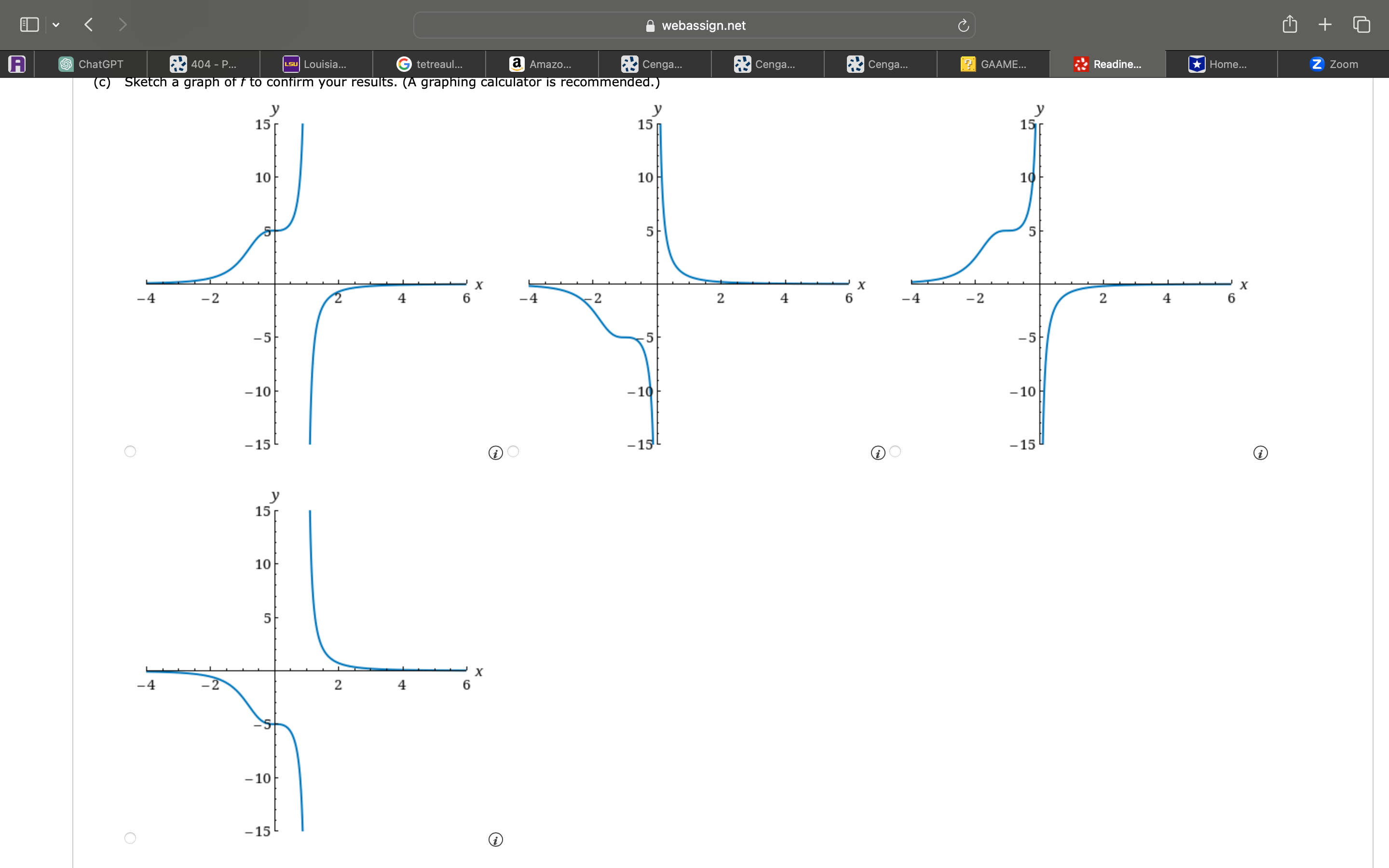The width and height of the screenshot is (1389, 868).
Task: Switch to the first Cenga... tab
Action: 655,64
